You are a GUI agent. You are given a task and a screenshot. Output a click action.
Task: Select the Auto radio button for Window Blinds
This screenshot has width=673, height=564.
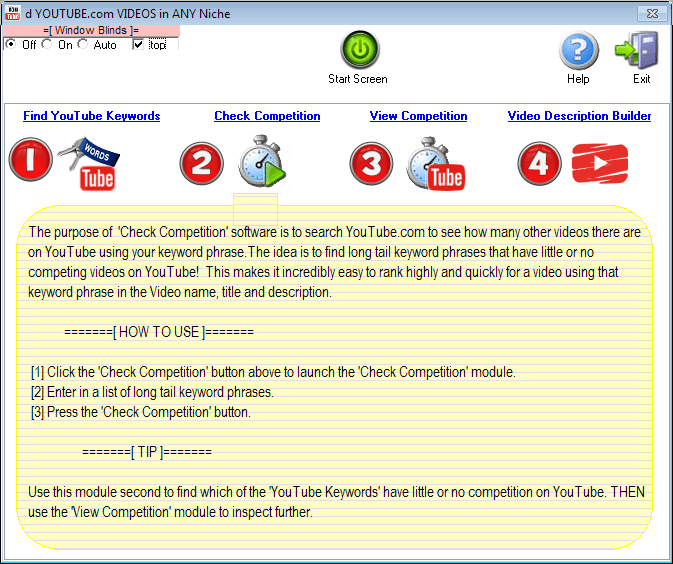coord(82,44)
